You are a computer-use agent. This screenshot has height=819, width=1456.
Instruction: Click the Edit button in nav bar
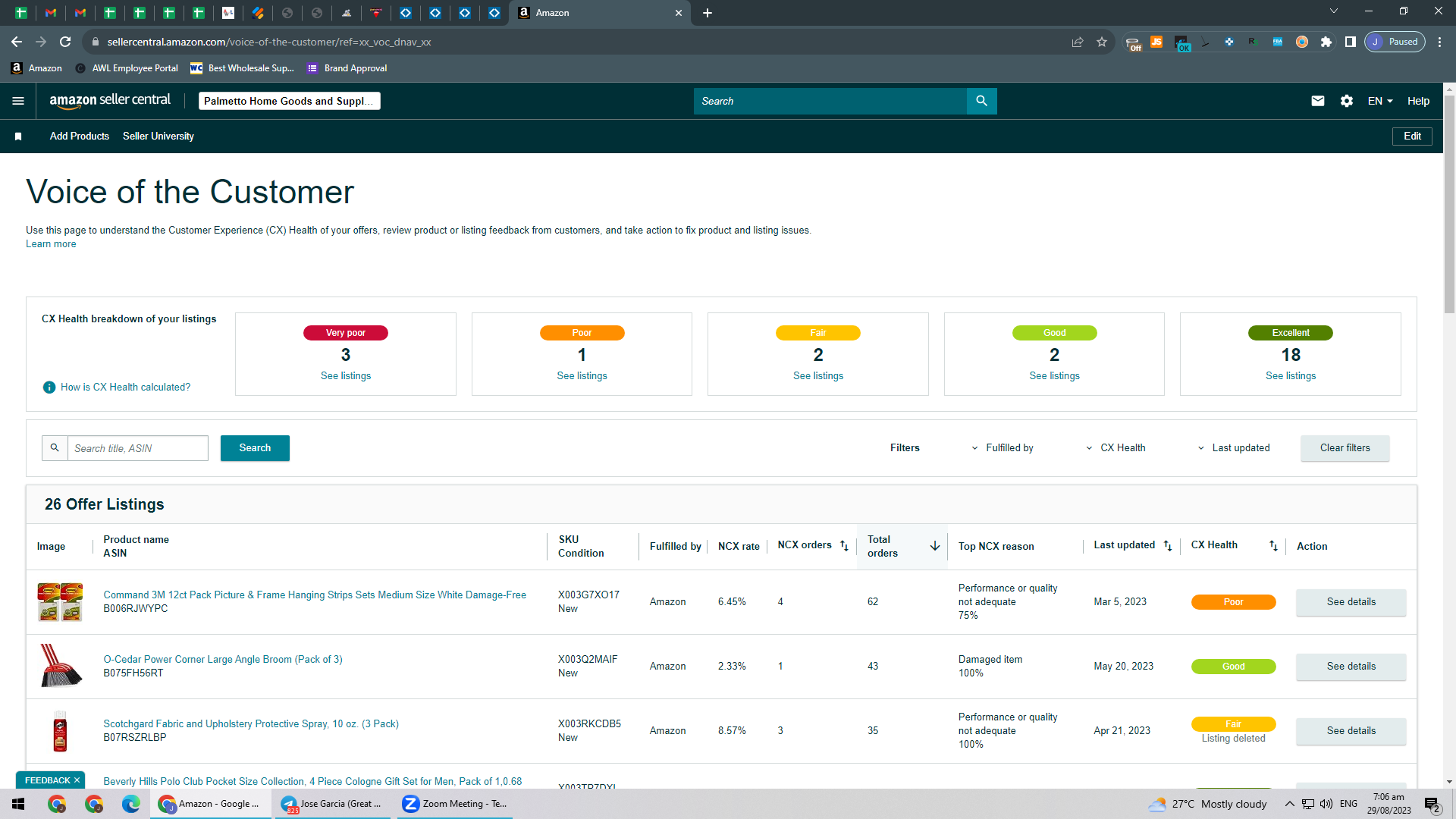click(1412, 136)
